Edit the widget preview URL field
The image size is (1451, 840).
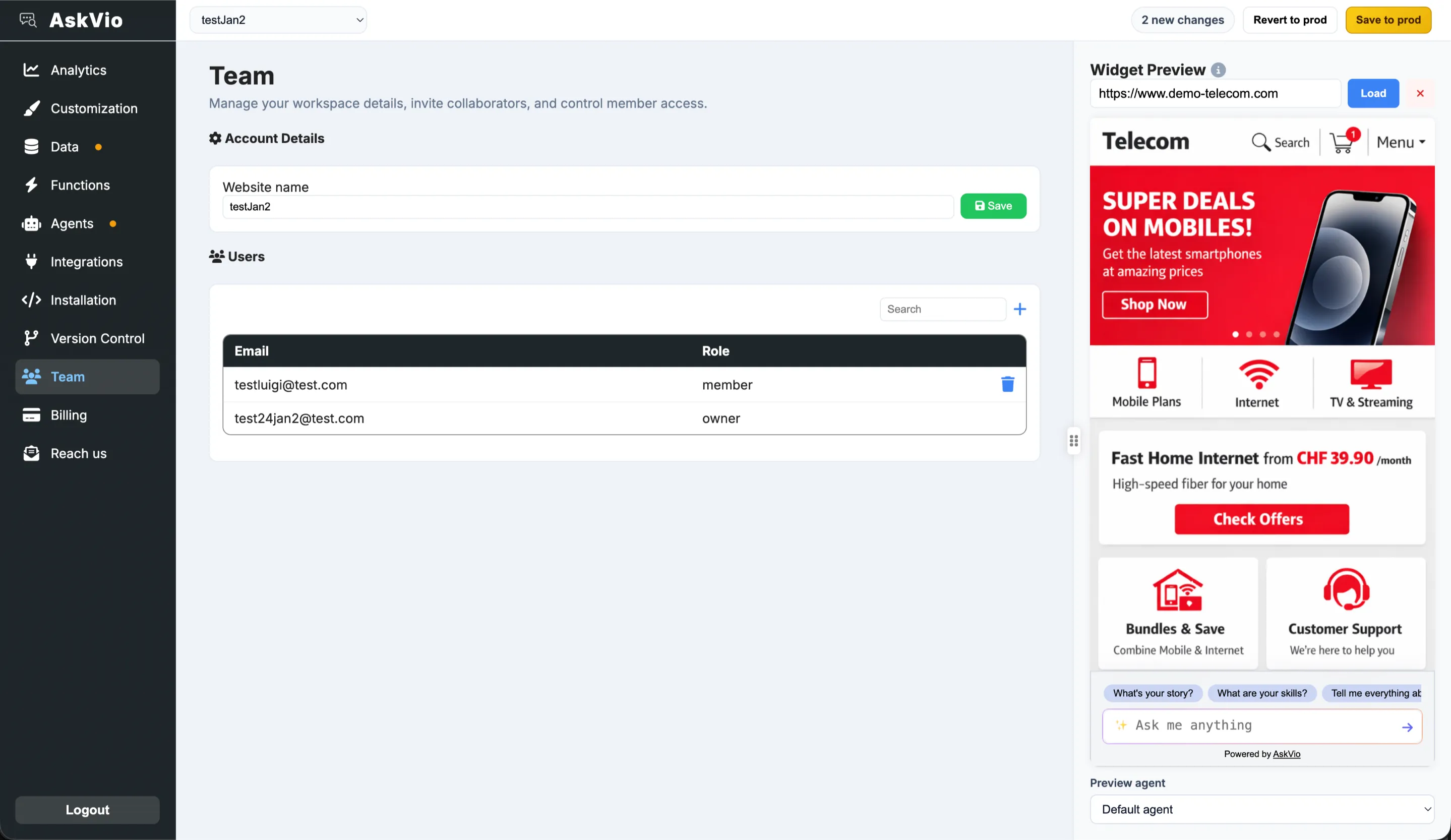coord(1215,93)
